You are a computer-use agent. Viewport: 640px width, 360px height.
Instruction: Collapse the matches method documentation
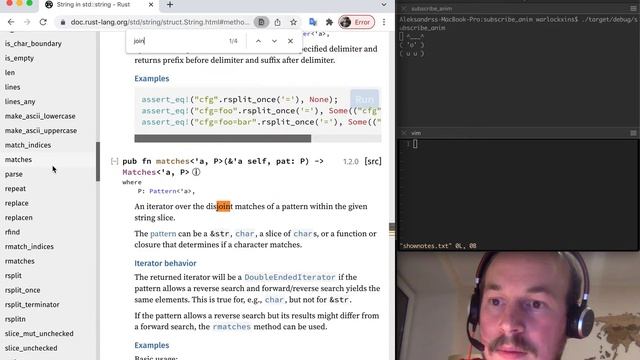tap(114, 162)
